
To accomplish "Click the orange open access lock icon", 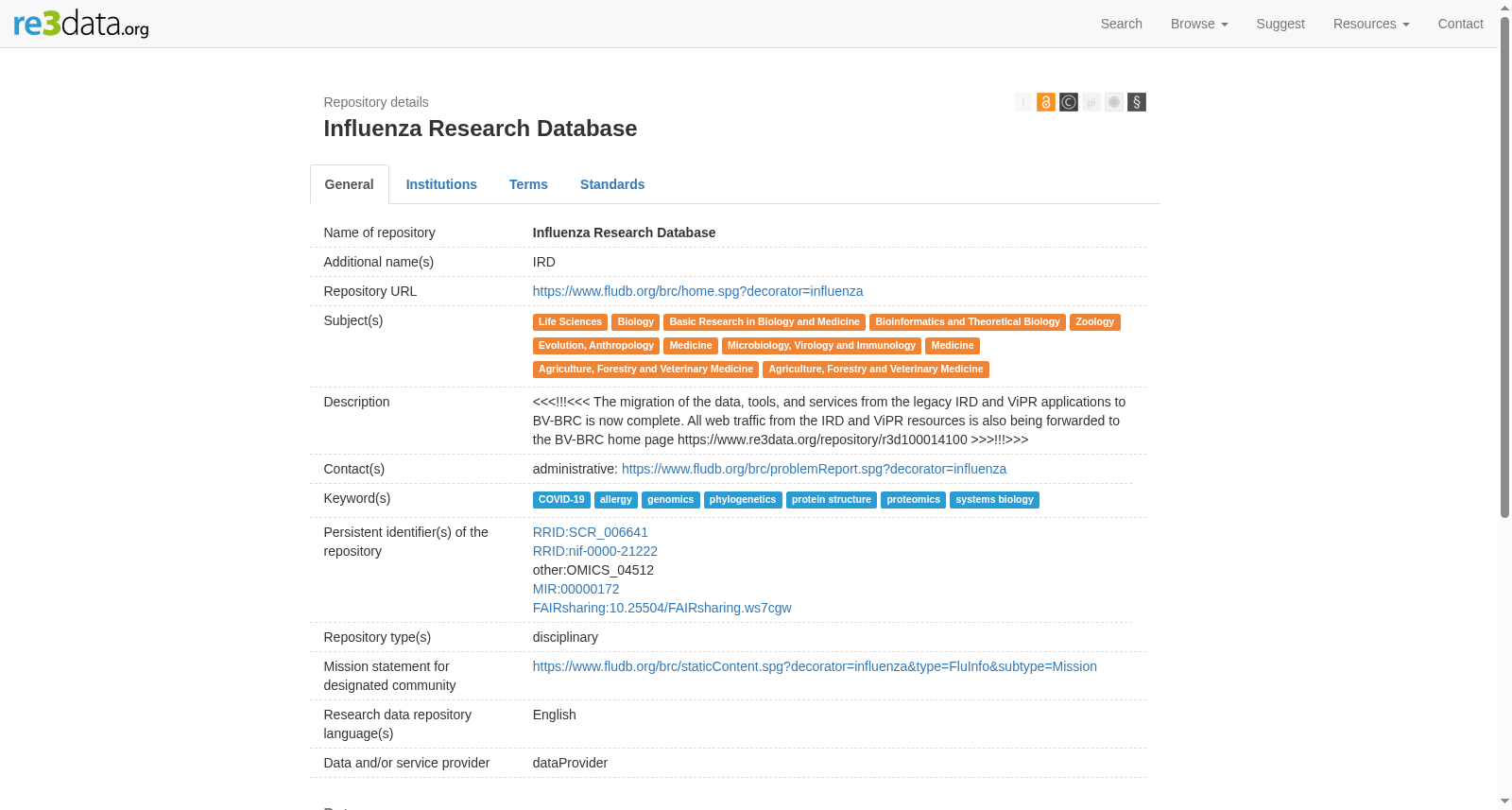I will pyautogui.click(x=1046, y=102).
